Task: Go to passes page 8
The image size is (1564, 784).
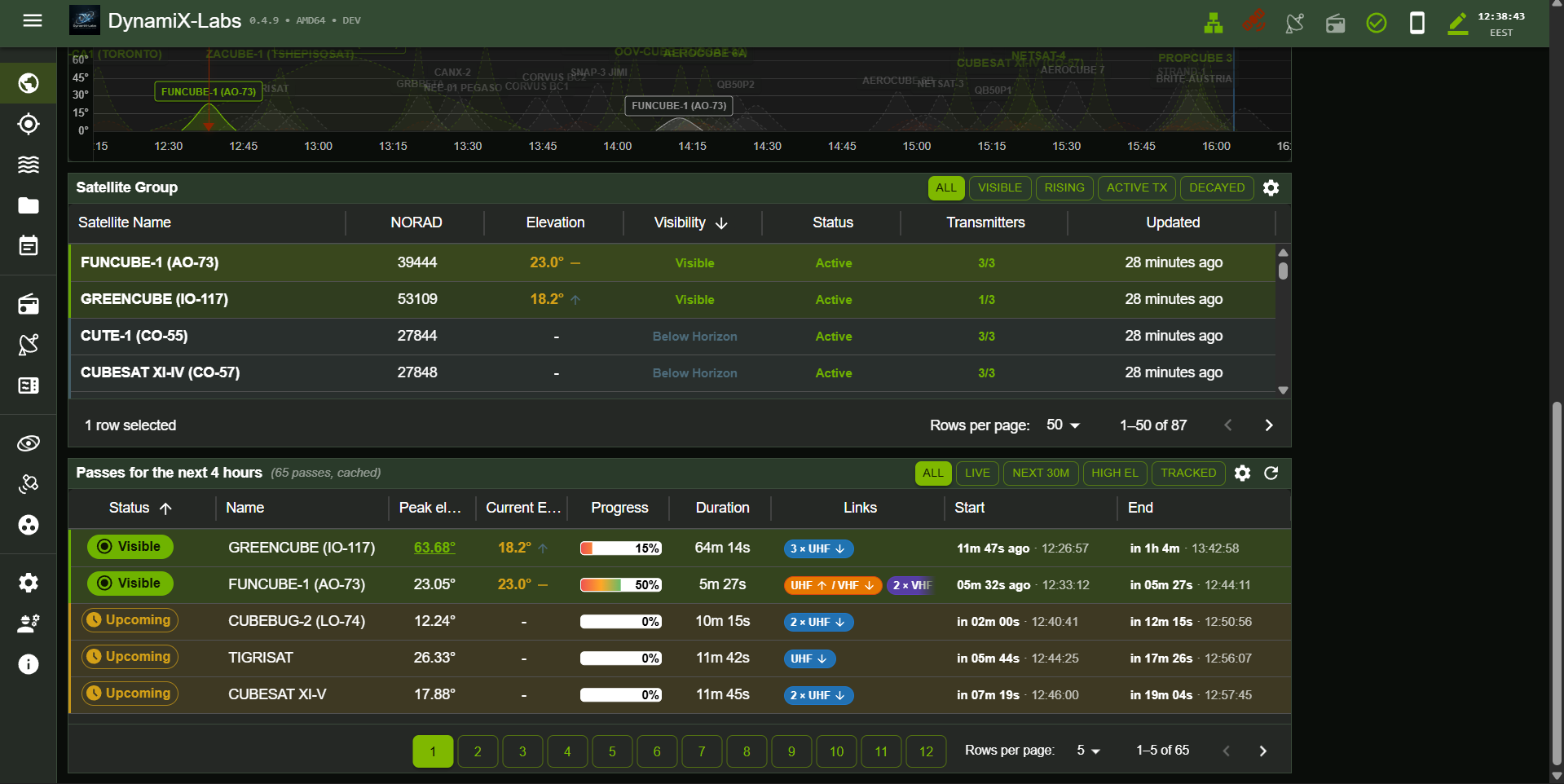Action: (x=747, y=751)
